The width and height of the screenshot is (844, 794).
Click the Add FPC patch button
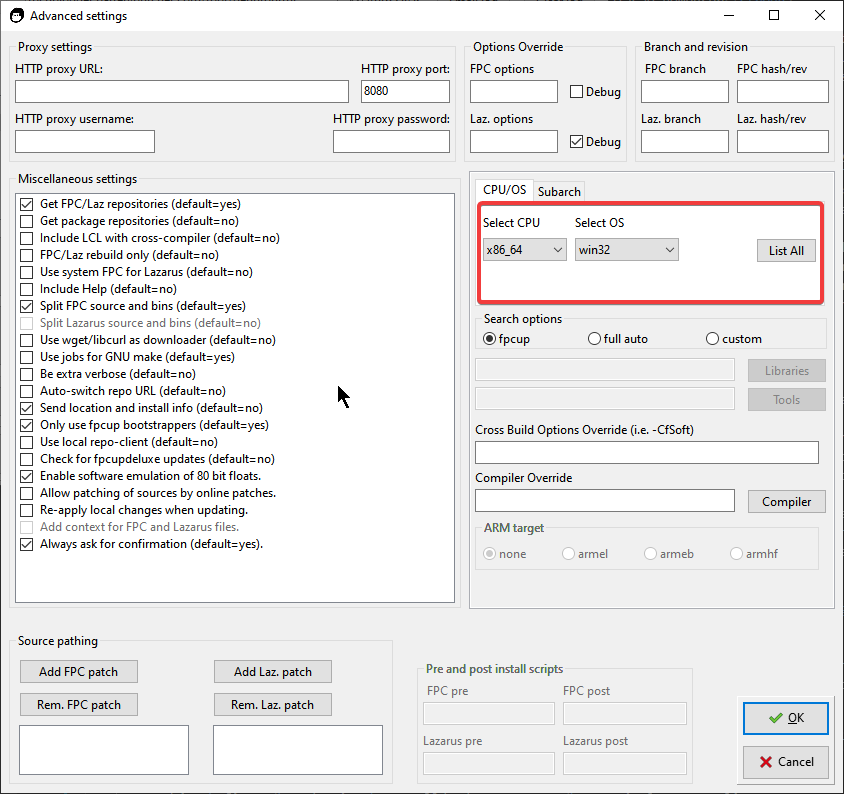79,672
